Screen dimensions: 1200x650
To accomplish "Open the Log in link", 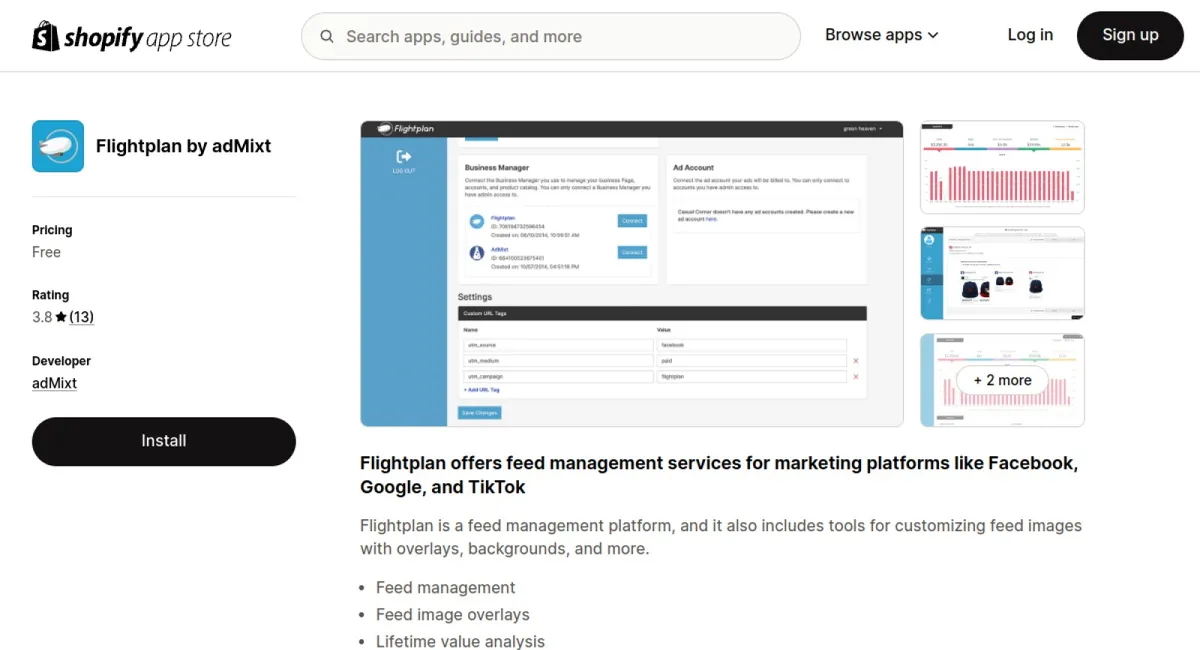I will [1030, 35].
